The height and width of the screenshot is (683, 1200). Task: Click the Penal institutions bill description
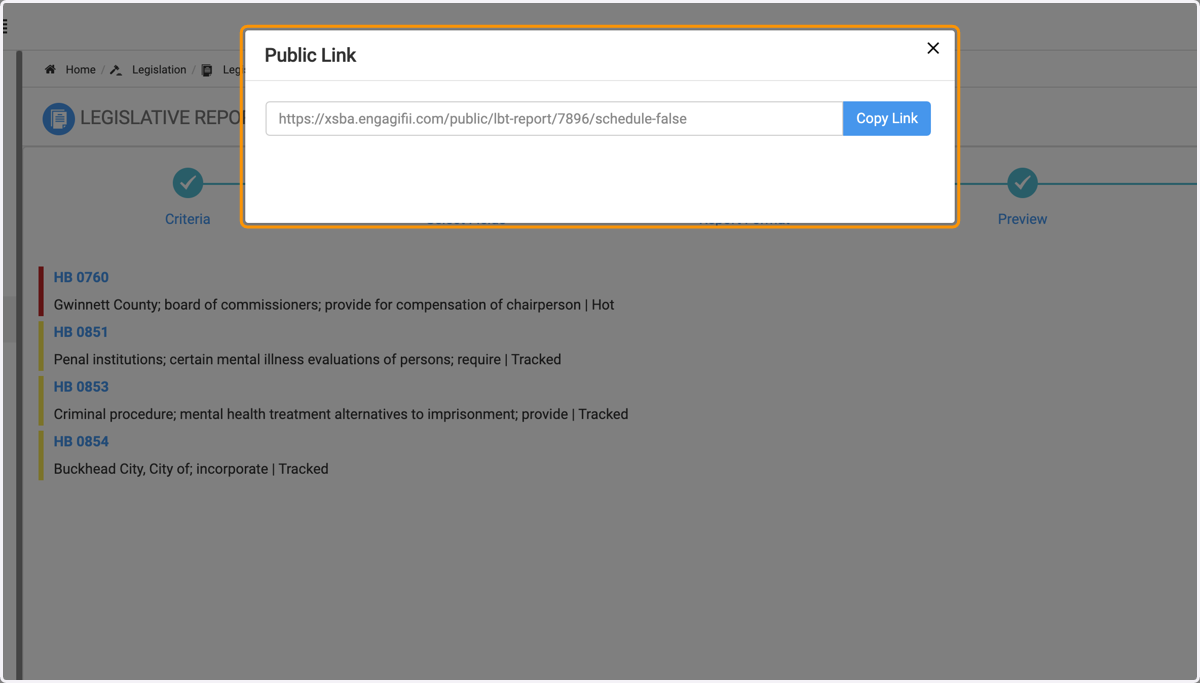click(307, 359)
